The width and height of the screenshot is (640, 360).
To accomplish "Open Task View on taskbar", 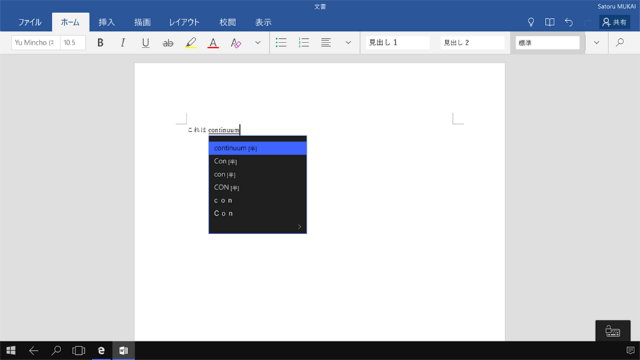I will click(x=78, y=351).
